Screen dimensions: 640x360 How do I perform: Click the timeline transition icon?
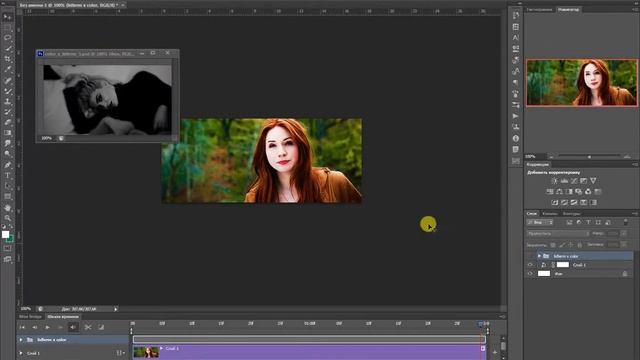(101, 327)
